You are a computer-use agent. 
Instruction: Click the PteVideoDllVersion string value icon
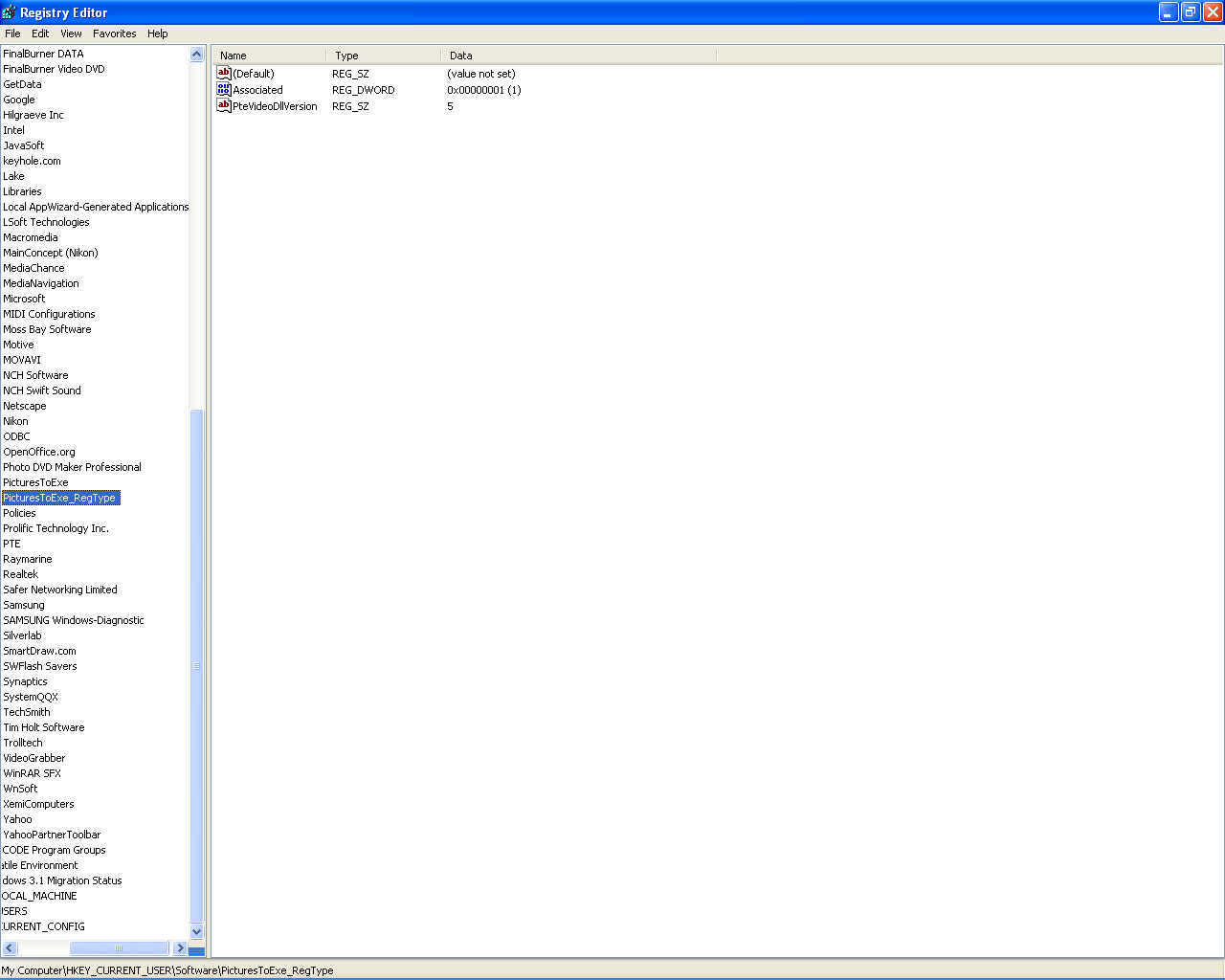click(224, 105)
